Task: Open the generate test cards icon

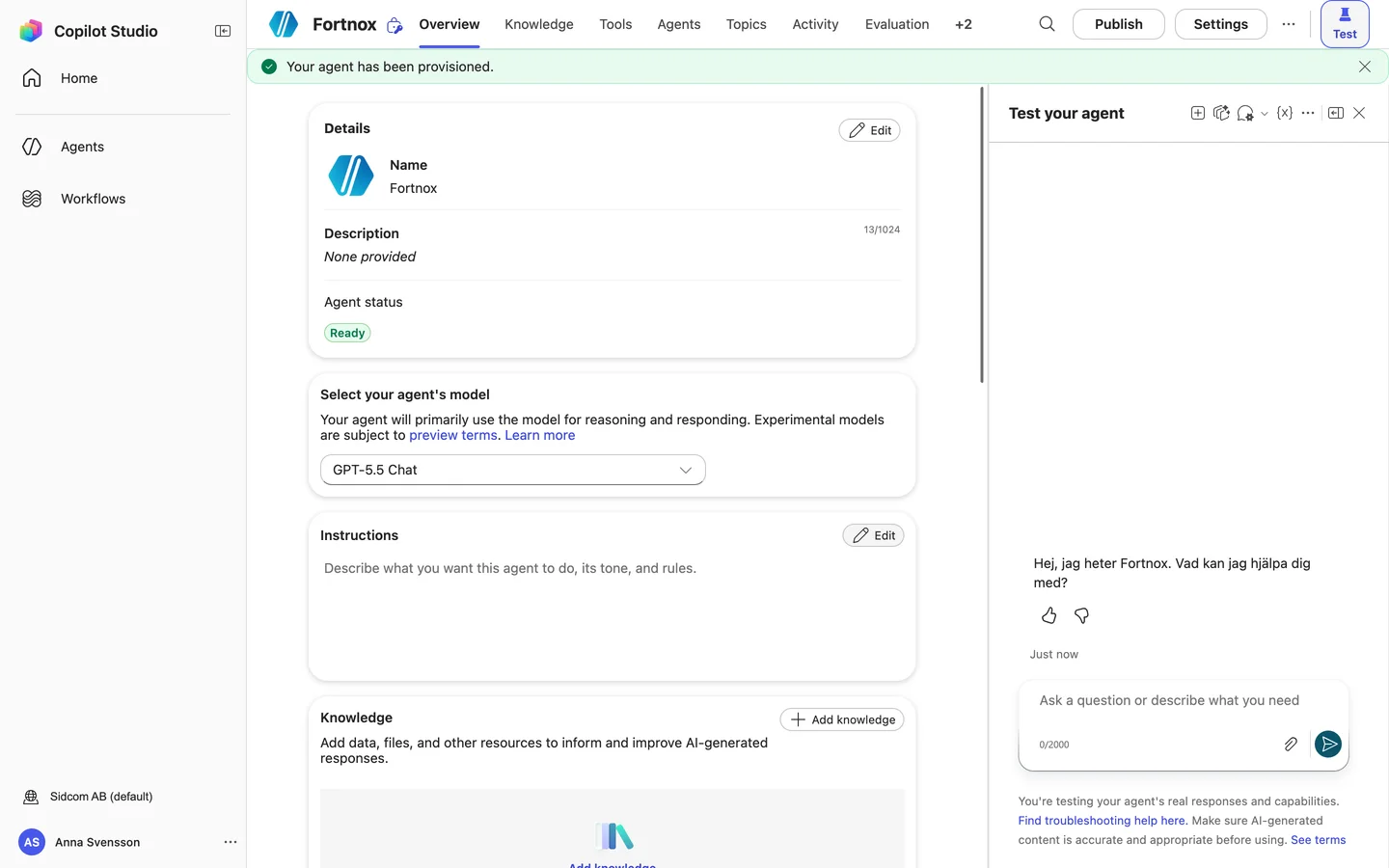Action: [x=1221, y=113]
